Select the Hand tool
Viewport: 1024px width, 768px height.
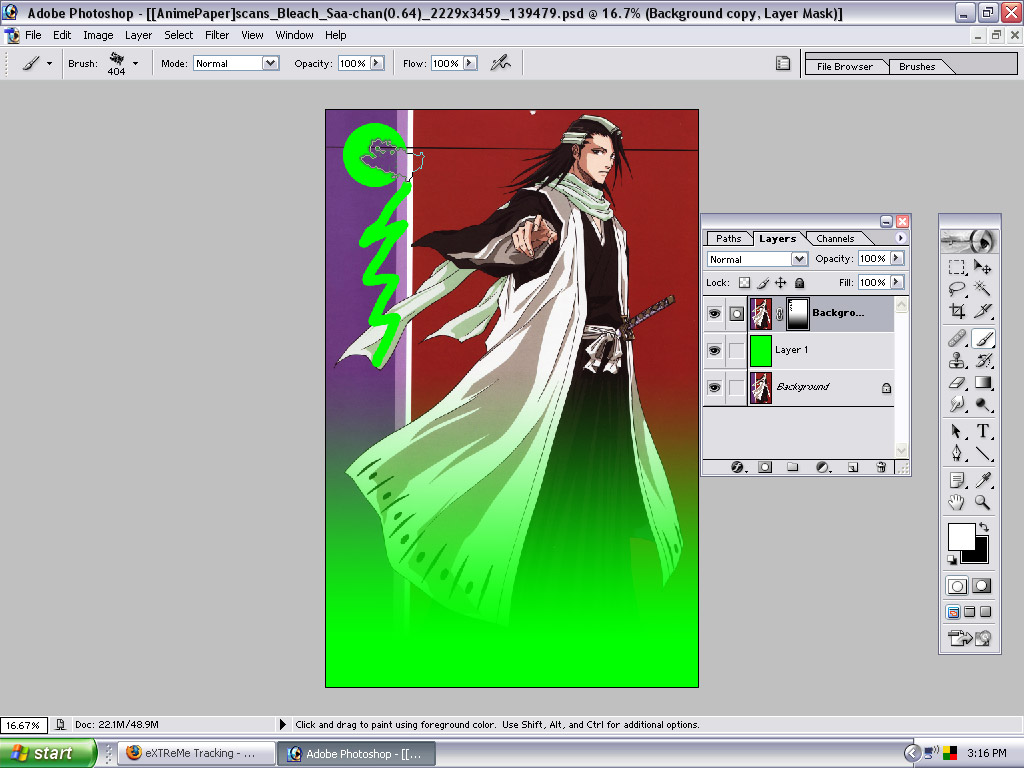tap(957, 502)
